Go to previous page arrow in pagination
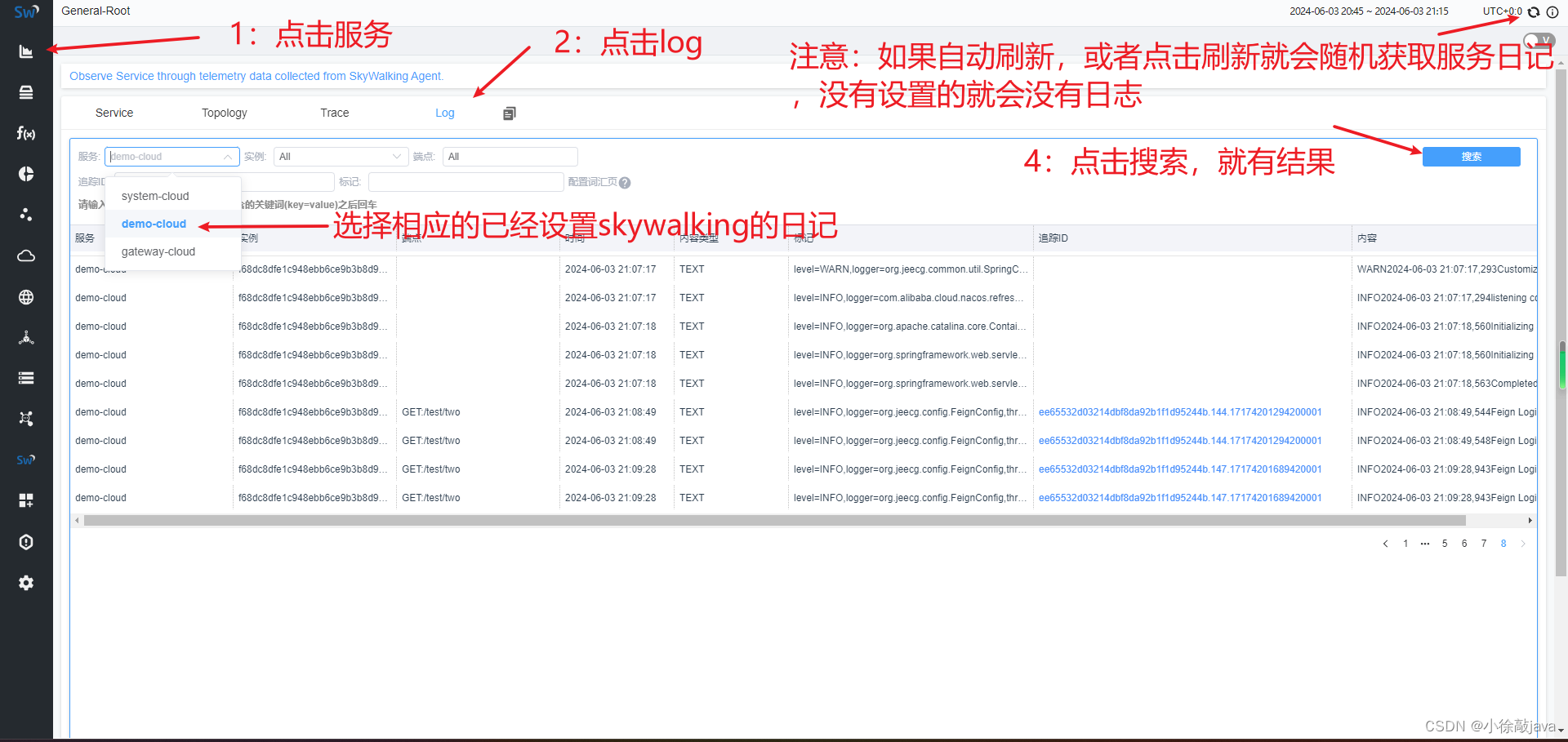 (x=1386, y=544)
